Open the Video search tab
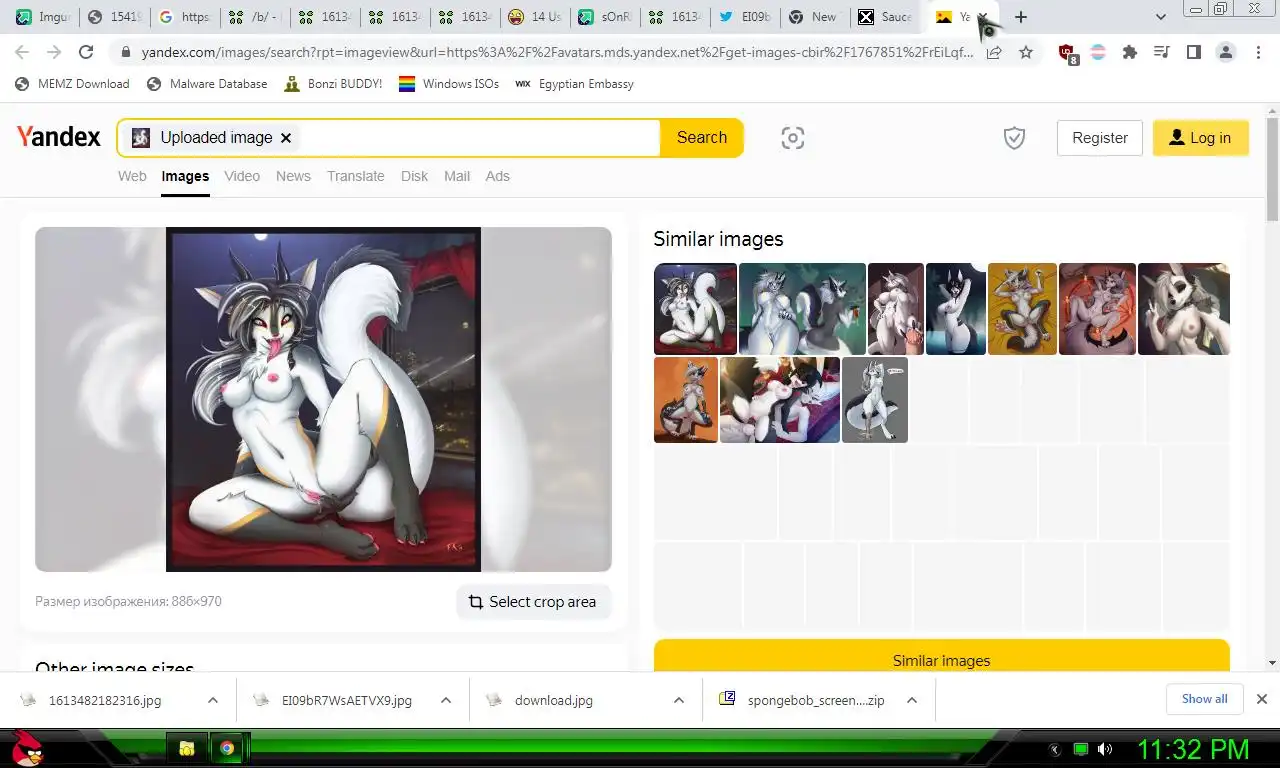 pos(242,176)
